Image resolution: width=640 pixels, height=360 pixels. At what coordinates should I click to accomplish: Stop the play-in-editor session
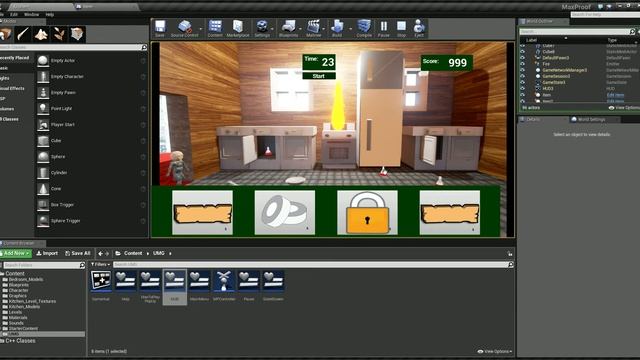402,29
